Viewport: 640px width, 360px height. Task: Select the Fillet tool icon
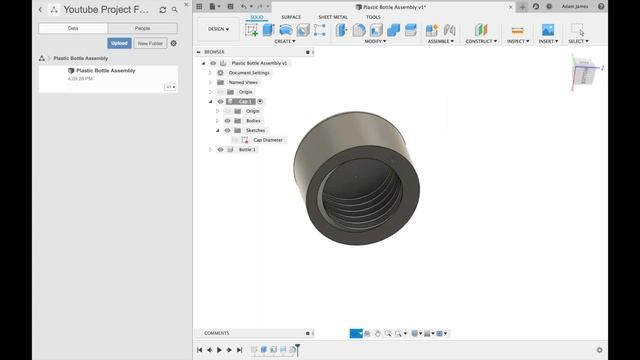pyautogui.click(x=359, y=30)
